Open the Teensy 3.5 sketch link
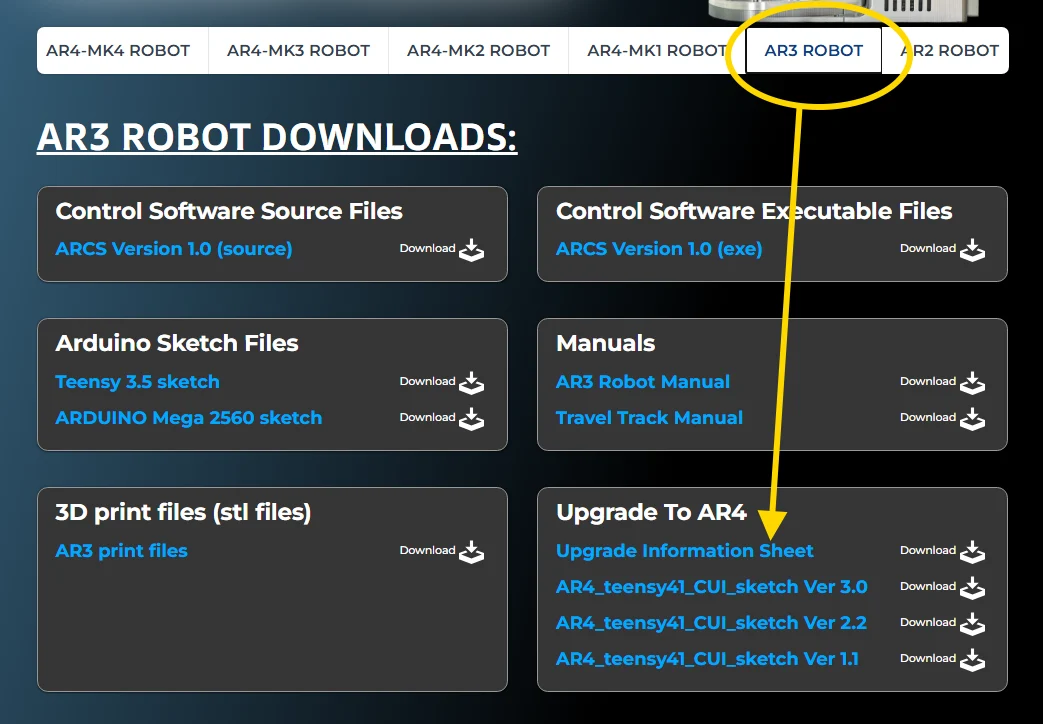 click(137, 382)
